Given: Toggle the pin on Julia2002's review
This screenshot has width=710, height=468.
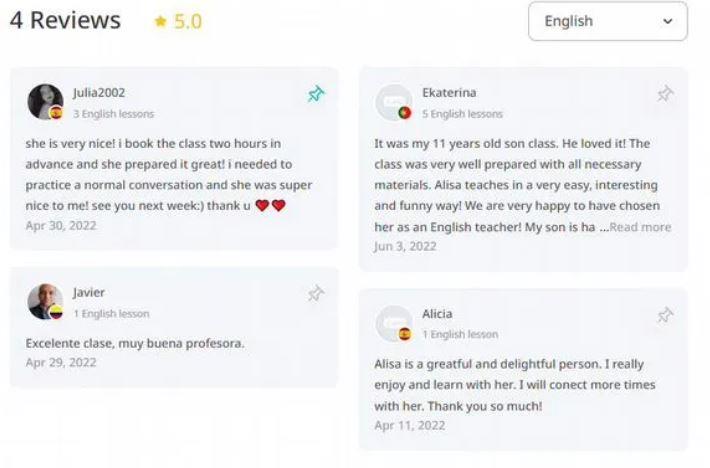Looking at the screenshot, I should click(316, 94).
